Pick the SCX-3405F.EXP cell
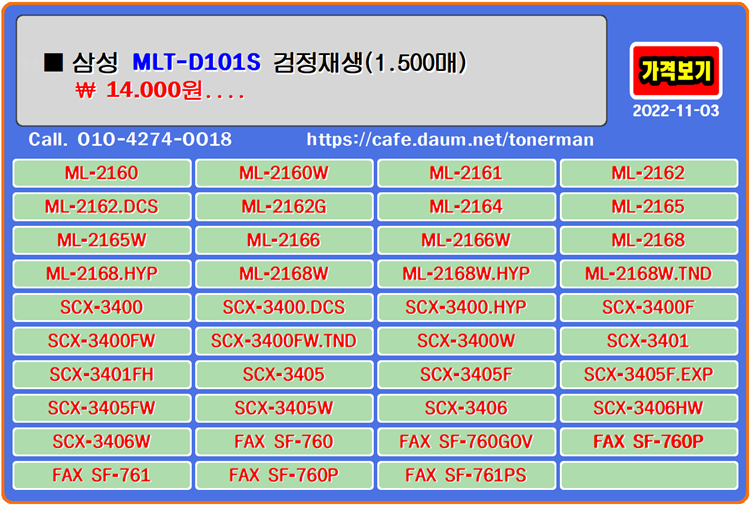Viewport: 750px width, 505px height. point(649,374)
